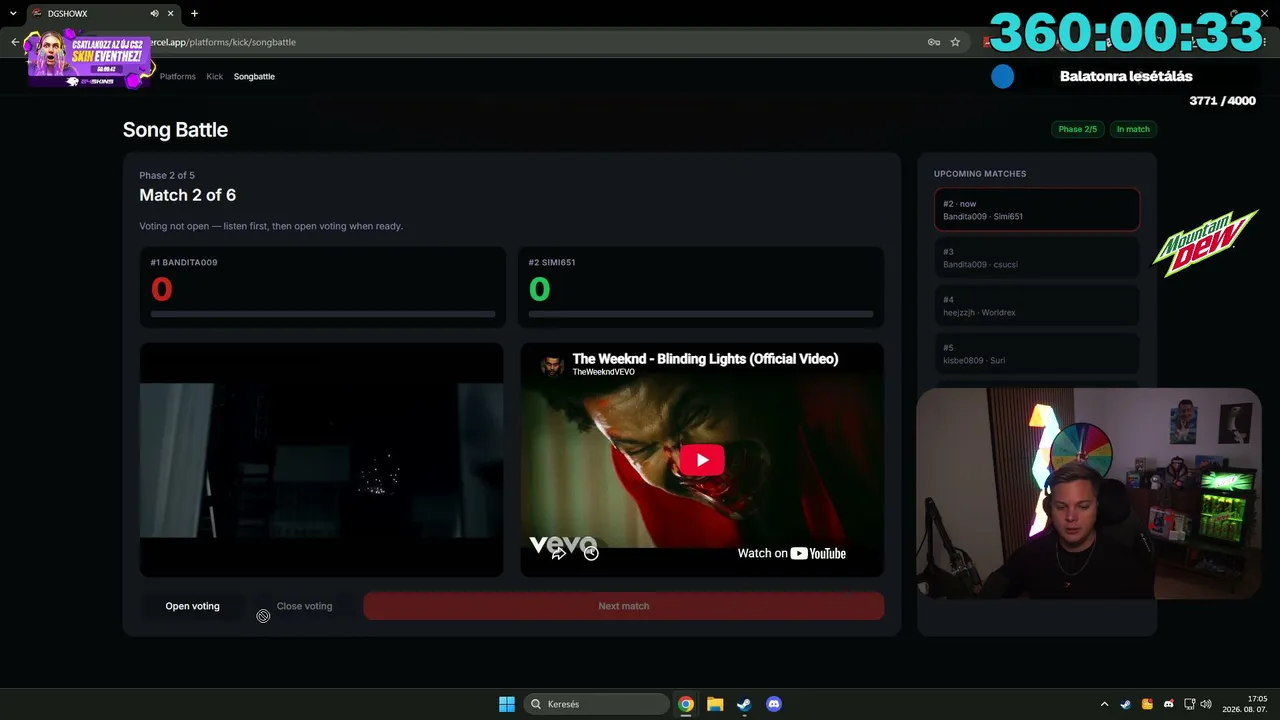Screen dimensions: 1280x720
Task: Open TheWeekndVEVO channel avatar
Action: pos(552,365)
